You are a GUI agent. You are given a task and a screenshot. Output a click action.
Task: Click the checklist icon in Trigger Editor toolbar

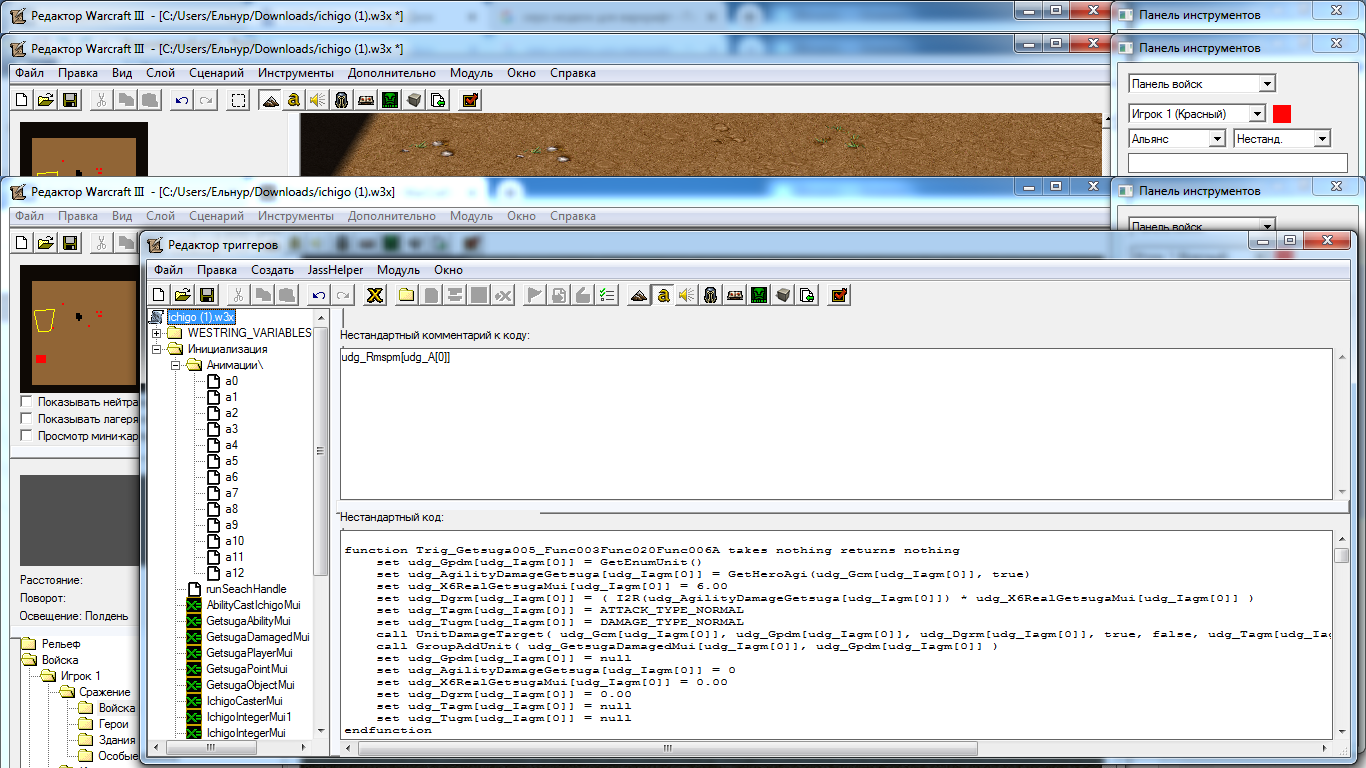(607, 295)
